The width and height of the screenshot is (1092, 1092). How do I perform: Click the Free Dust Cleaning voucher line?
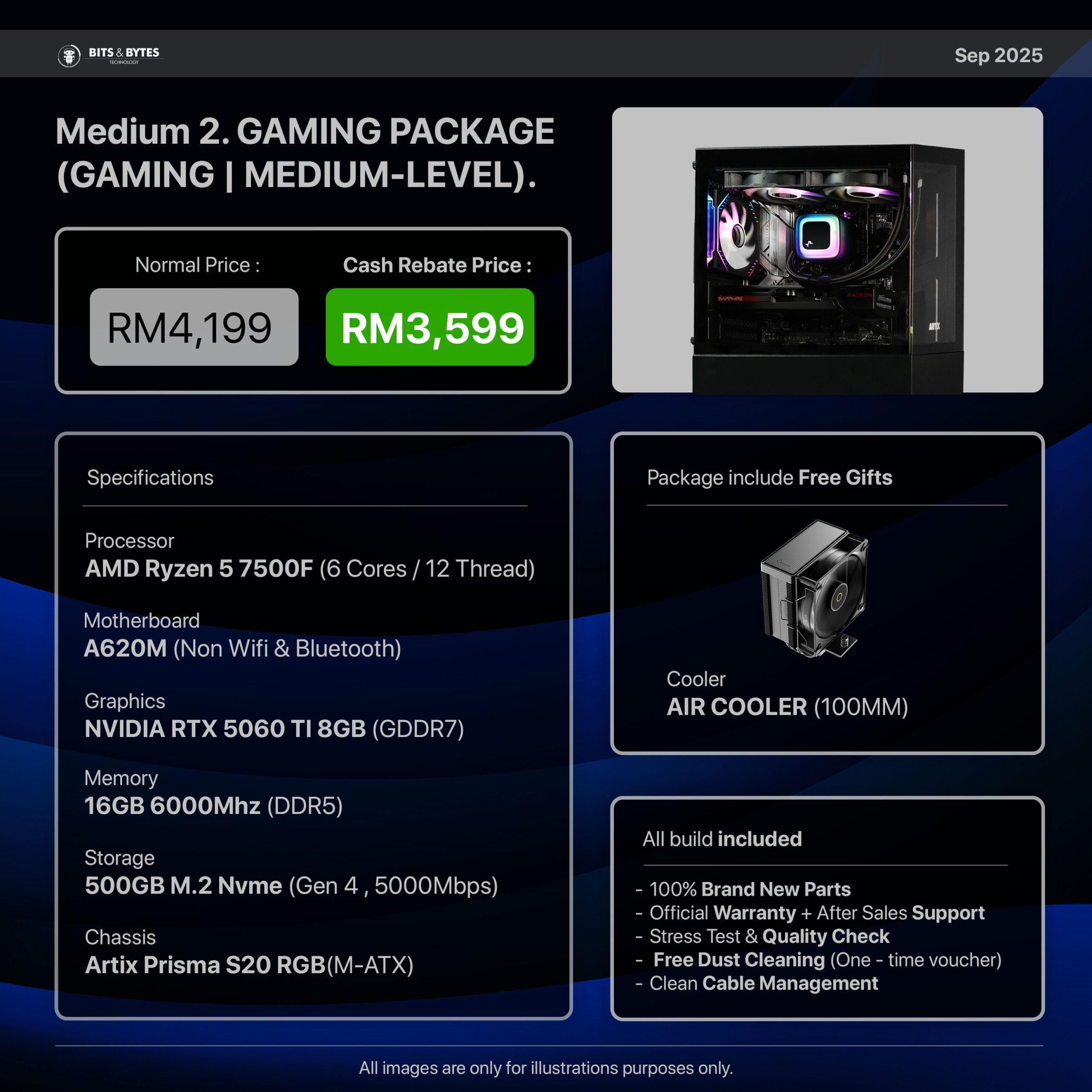click(827, 960)
